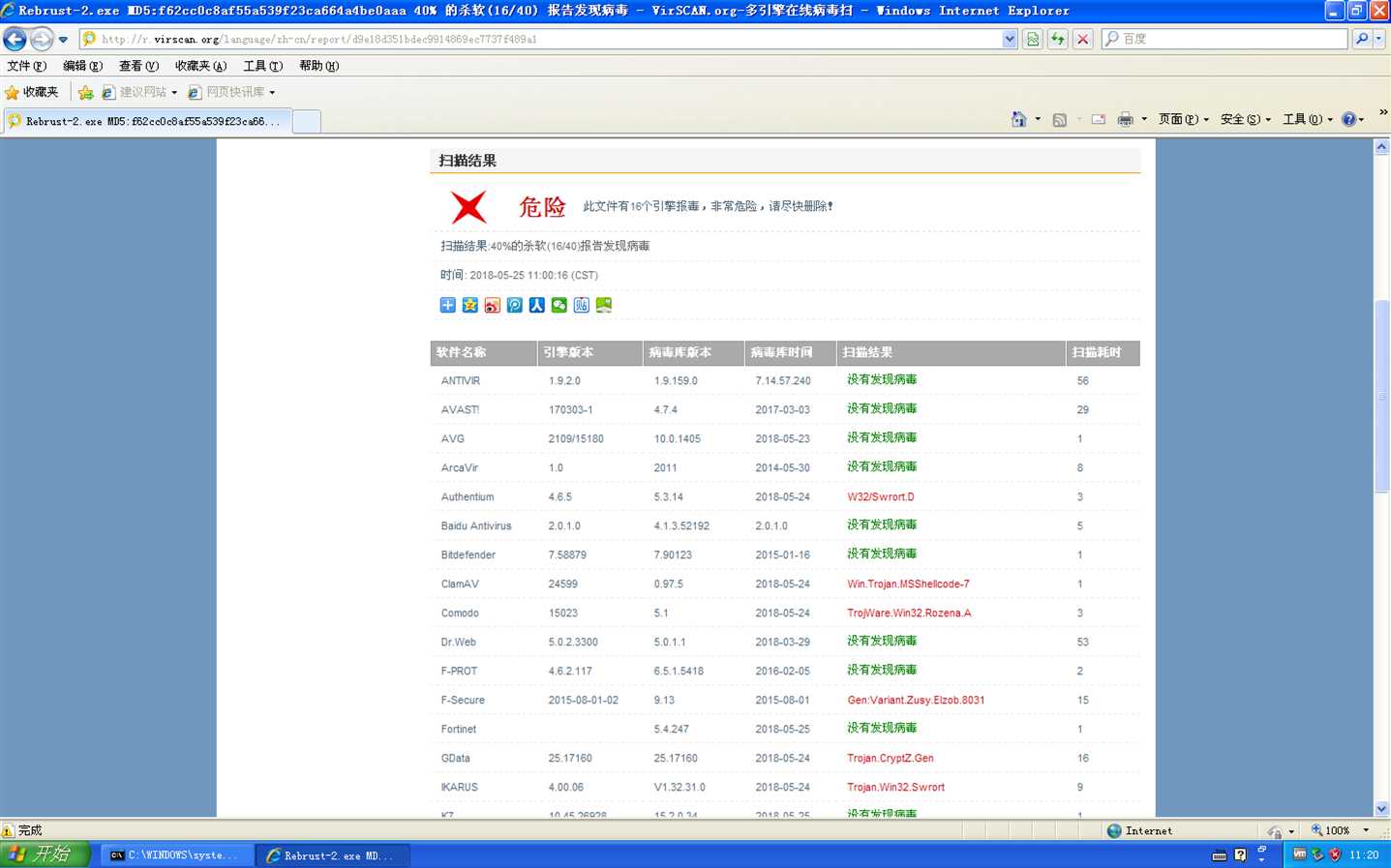Click the Baidu Antivirus row name

click(475, 526)
